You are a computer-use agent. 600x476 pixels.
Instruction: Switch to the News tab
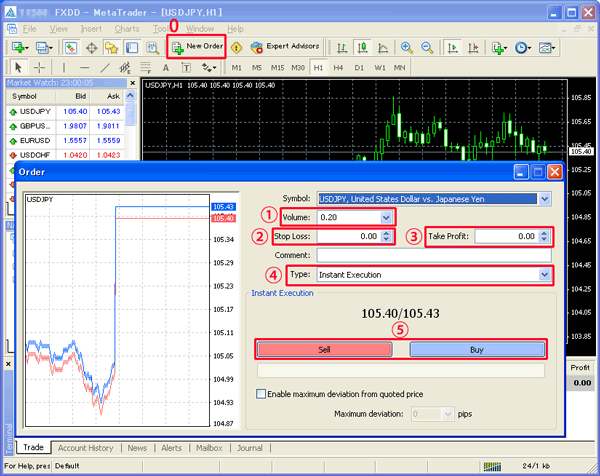[137, 448]
